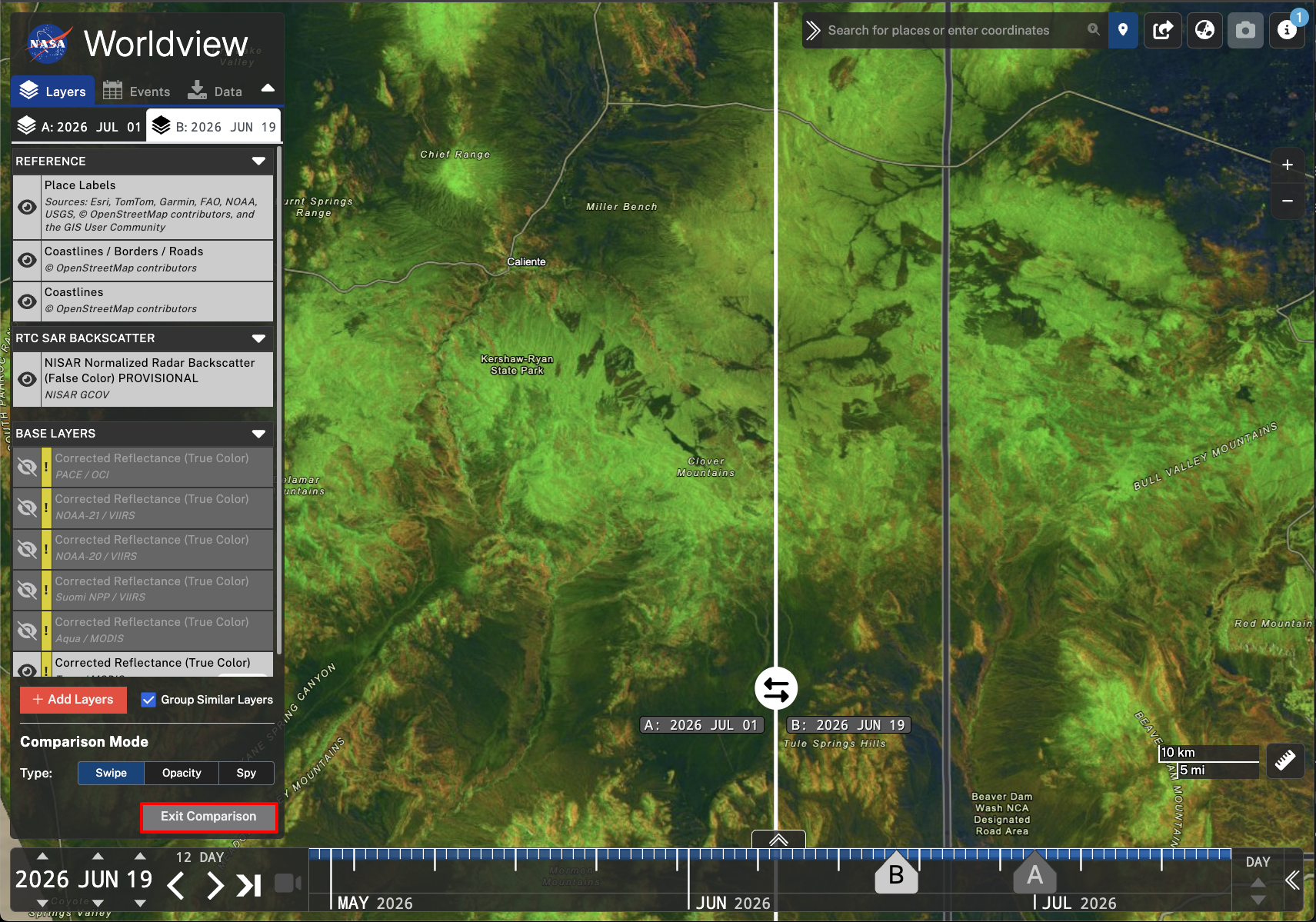Toggle Place Labels visibility
This screenshot has height=922, width=1316.
pos(27,207)
